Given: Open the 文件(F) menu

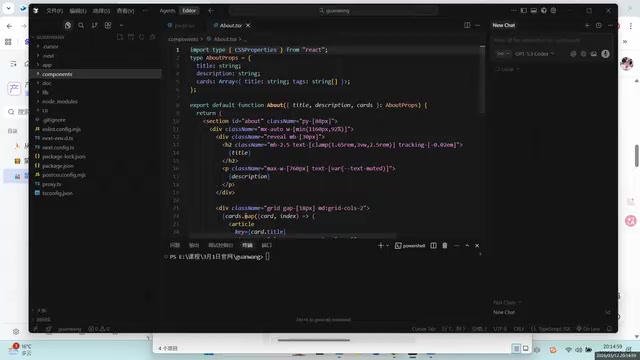Looking at the screenshot, I should pyautogui.click(x=54, y=11).
